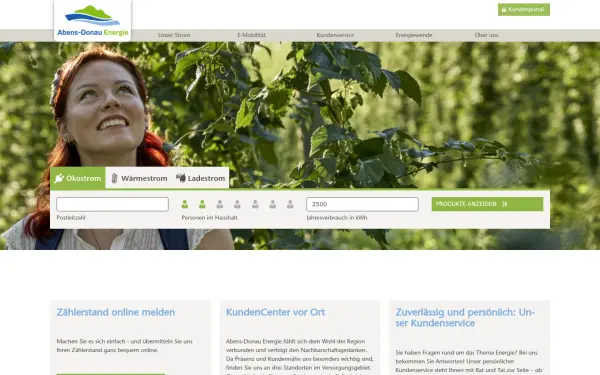Viewport: 600px width, 375px height.
Task: Click the lock icon in Kundenportal button
Action: click(x=504, y=10)
